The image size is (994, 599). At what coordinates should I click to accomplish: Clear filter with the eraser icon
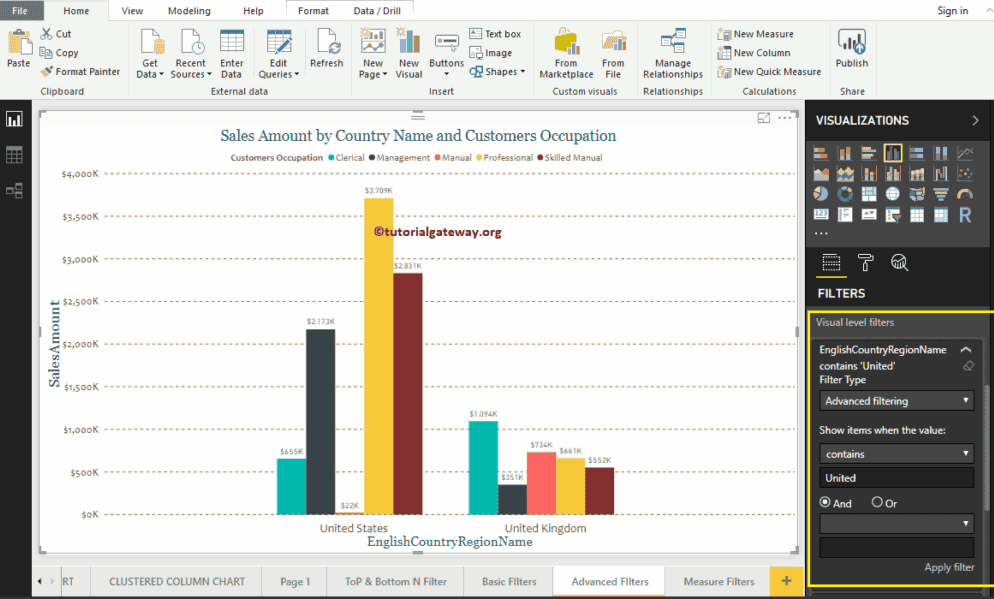[967, 366]
